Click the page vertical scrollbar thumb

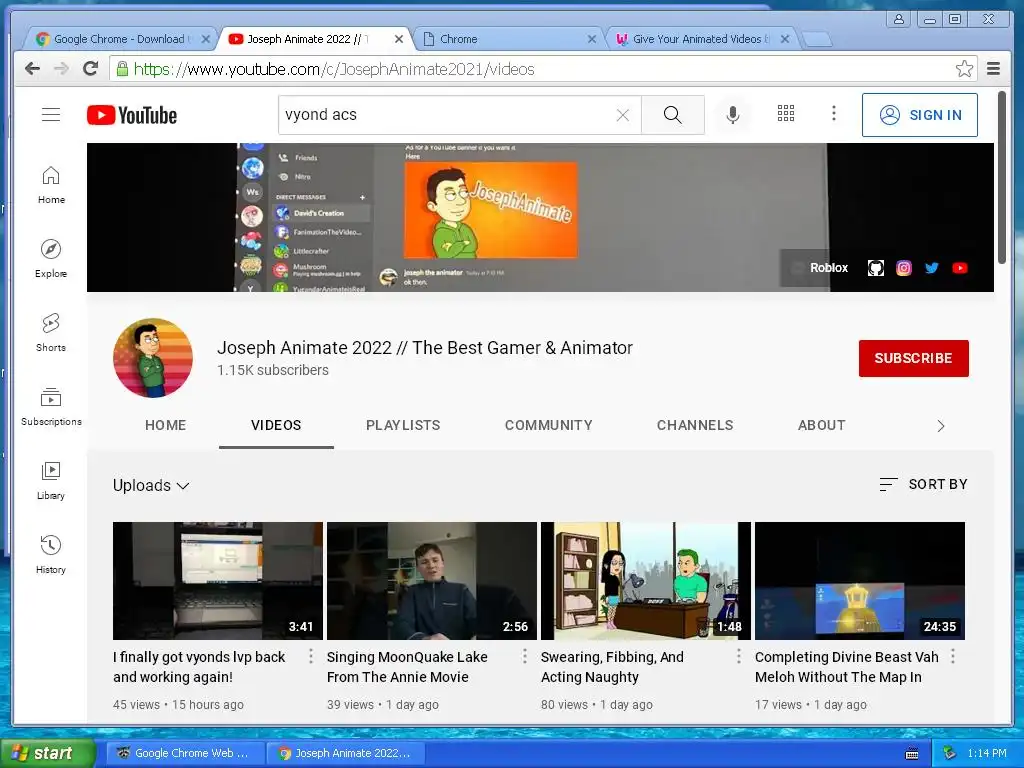(x=1002, y=178)
